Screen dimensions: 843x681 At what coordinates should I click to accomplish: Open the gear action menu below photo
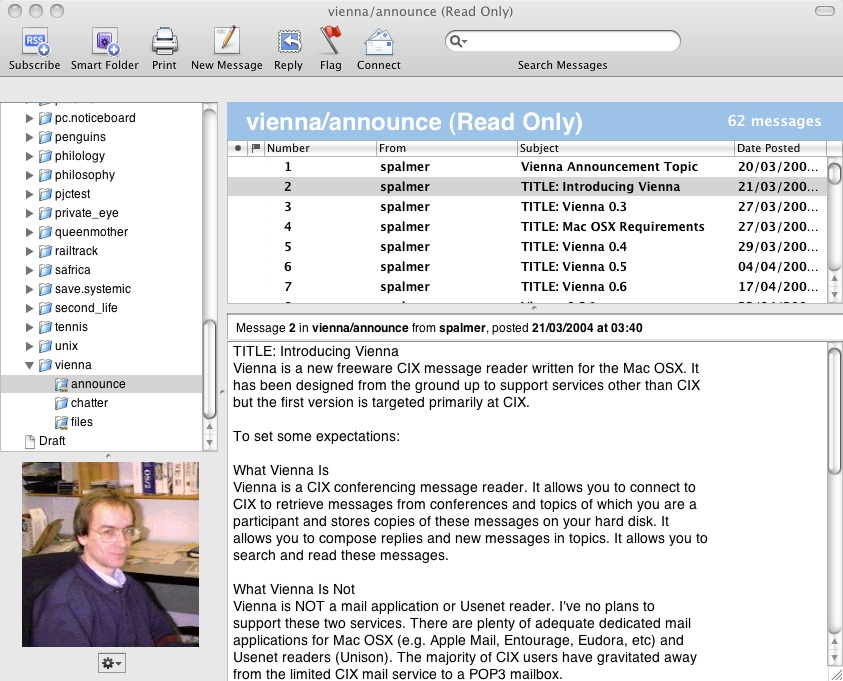point(111,663)
